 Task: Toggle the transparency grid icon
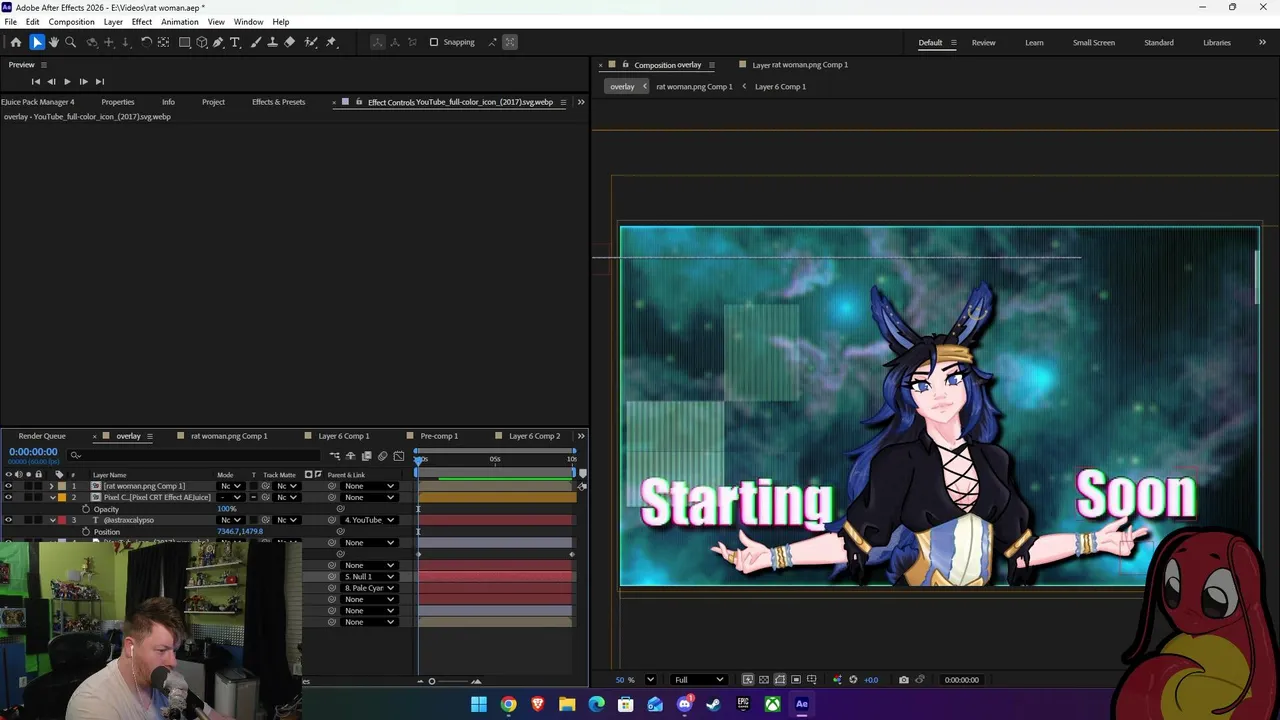[x=764, y=680]
